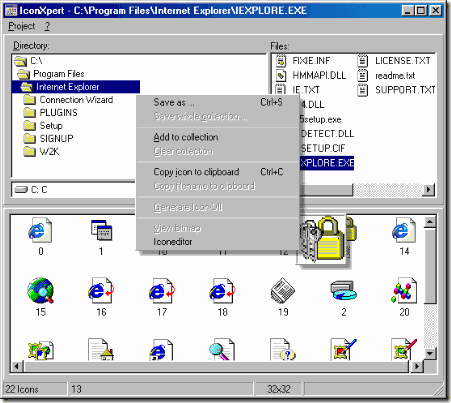
Task: Choose Iconeditor from context menu
Action: (218, 242)
